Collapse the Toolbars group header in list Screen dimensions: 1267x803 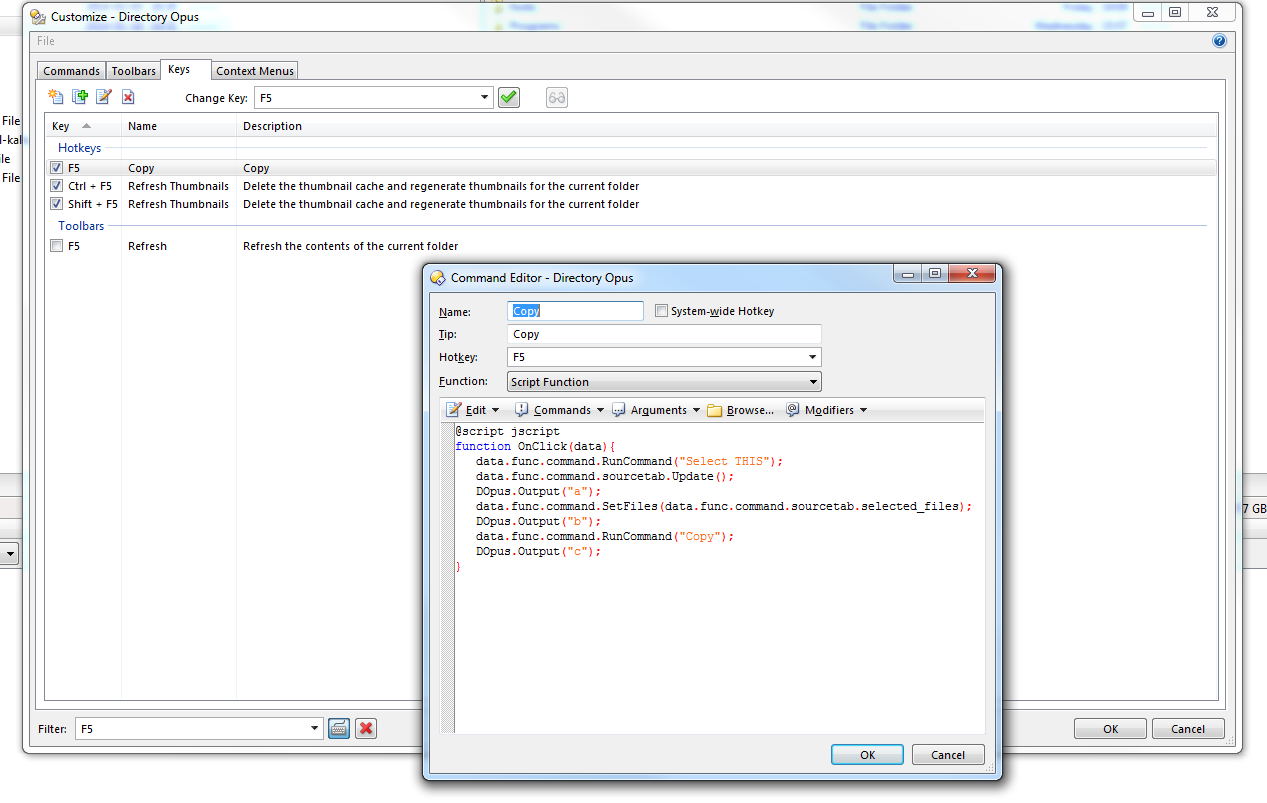pos(81,226)
